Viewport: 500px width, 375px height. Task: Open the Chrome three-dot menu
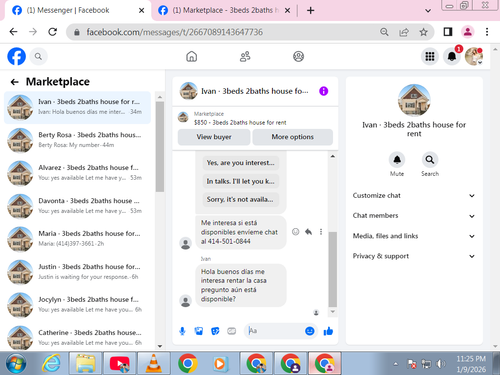[487, 32]
